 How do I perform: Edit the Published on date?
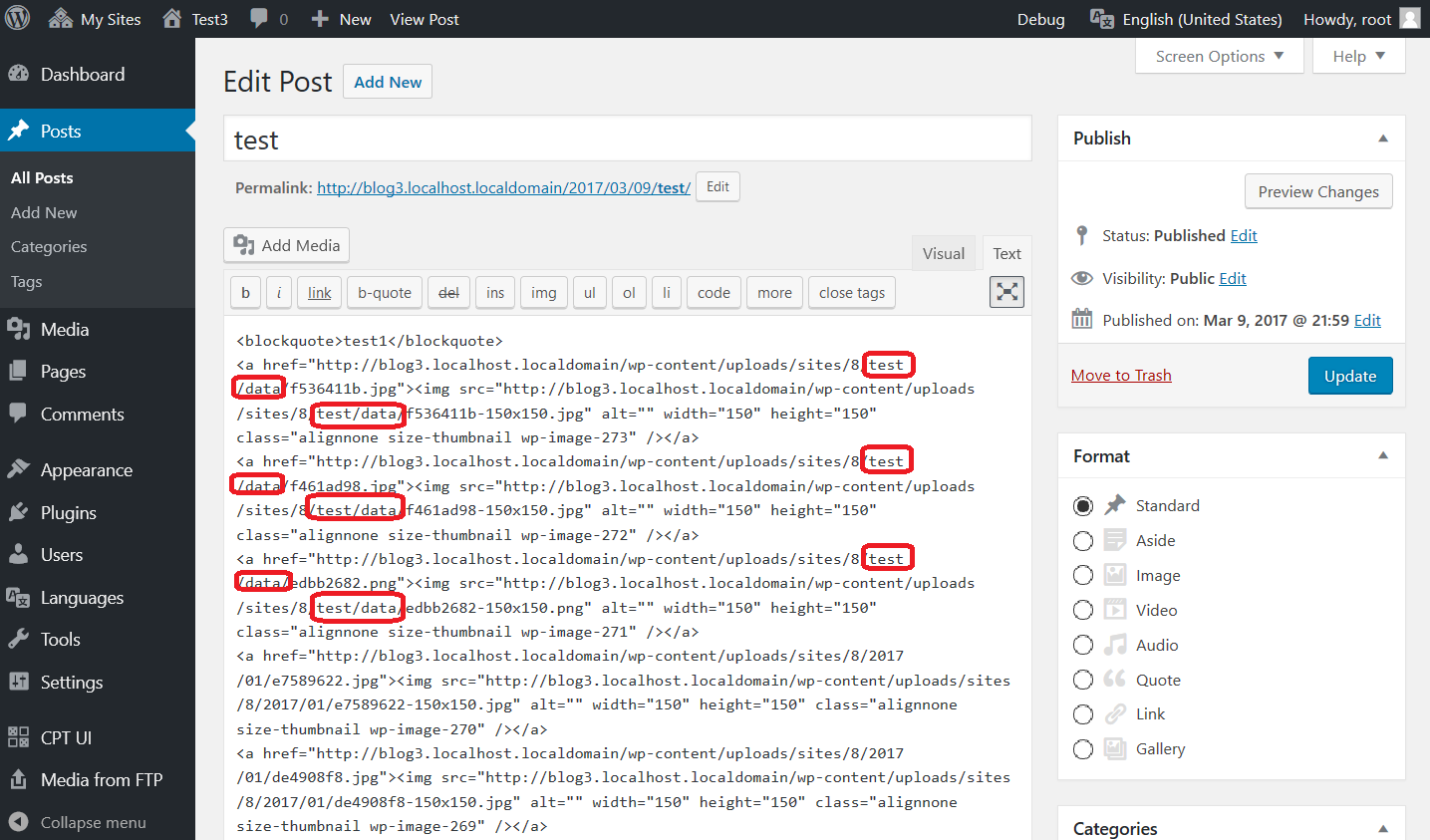[x=1367, y=320]
